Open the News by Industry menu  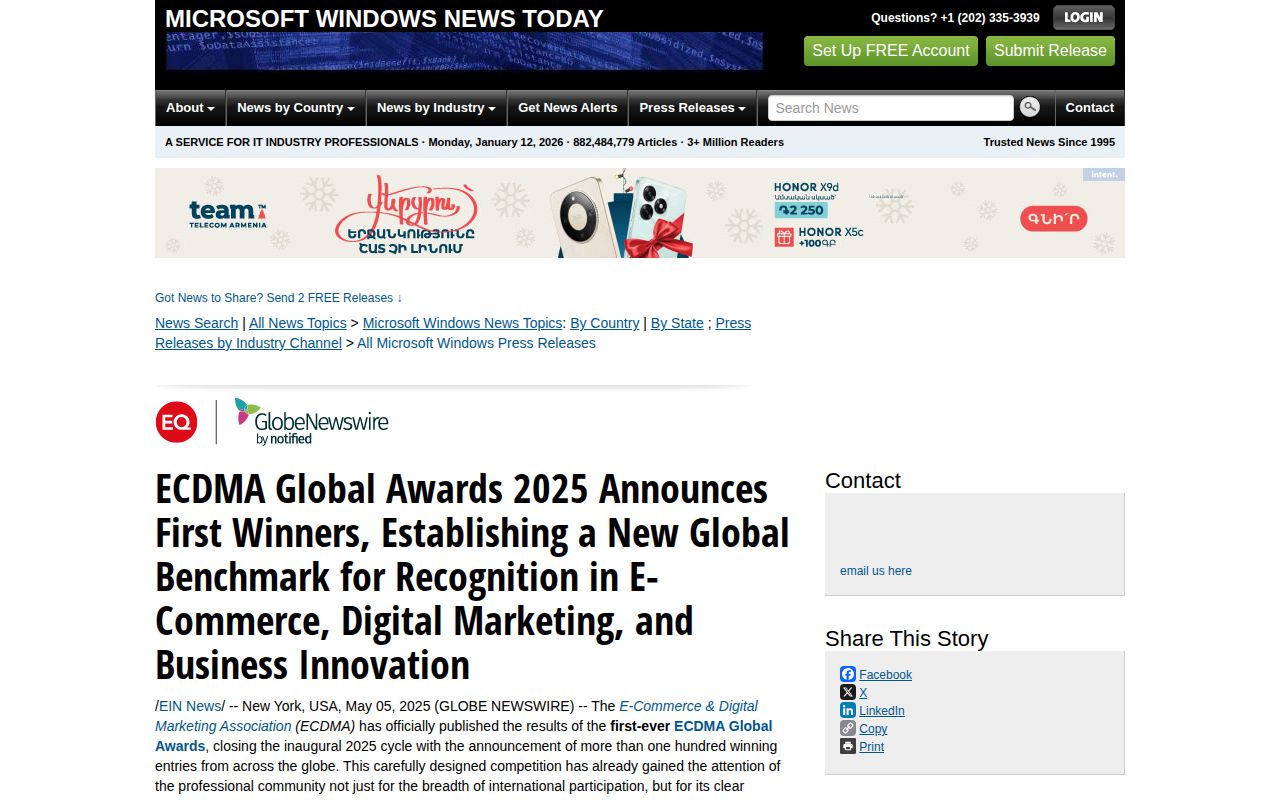pyautogui.click(x=436, y=107)
